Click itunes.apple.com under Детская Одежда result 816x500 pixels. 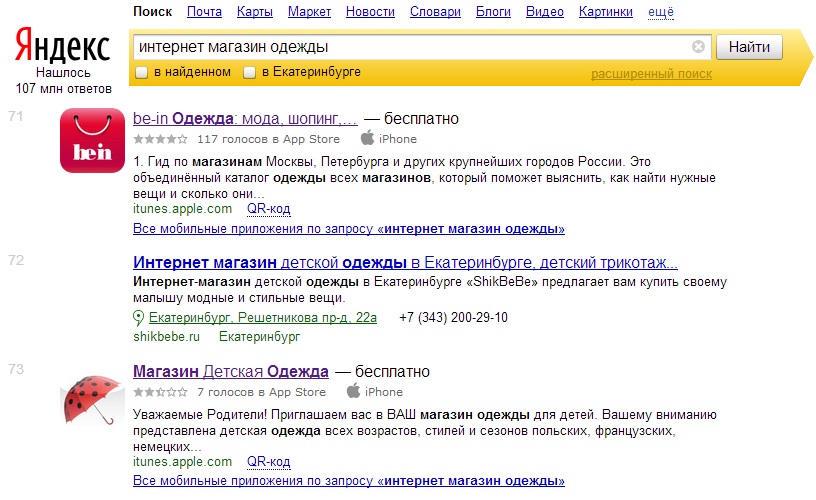[x=182, y=461]
